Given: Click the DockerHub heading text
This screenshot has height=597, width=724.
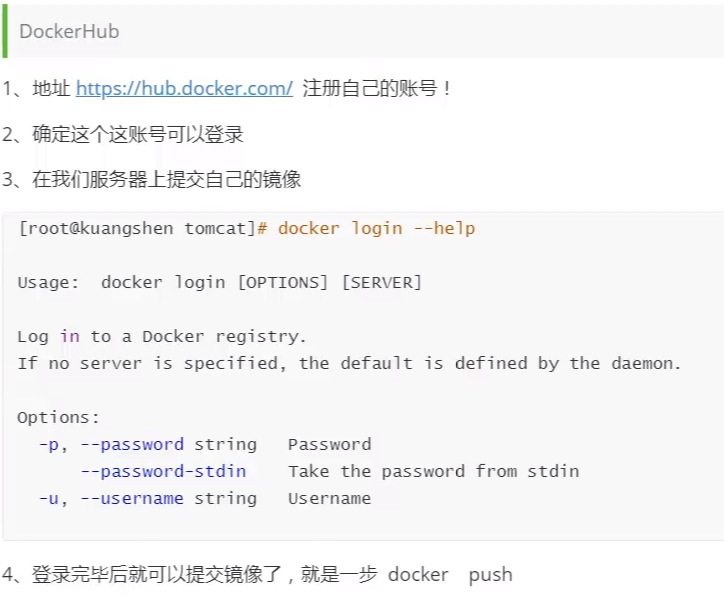Looking at the screenshot, I should 69,31.
